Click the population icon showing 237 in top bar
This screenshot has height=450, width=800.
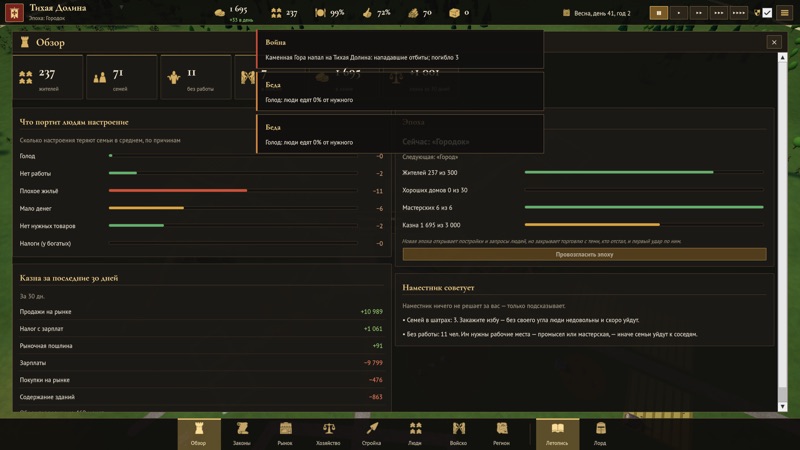[276, 13]
